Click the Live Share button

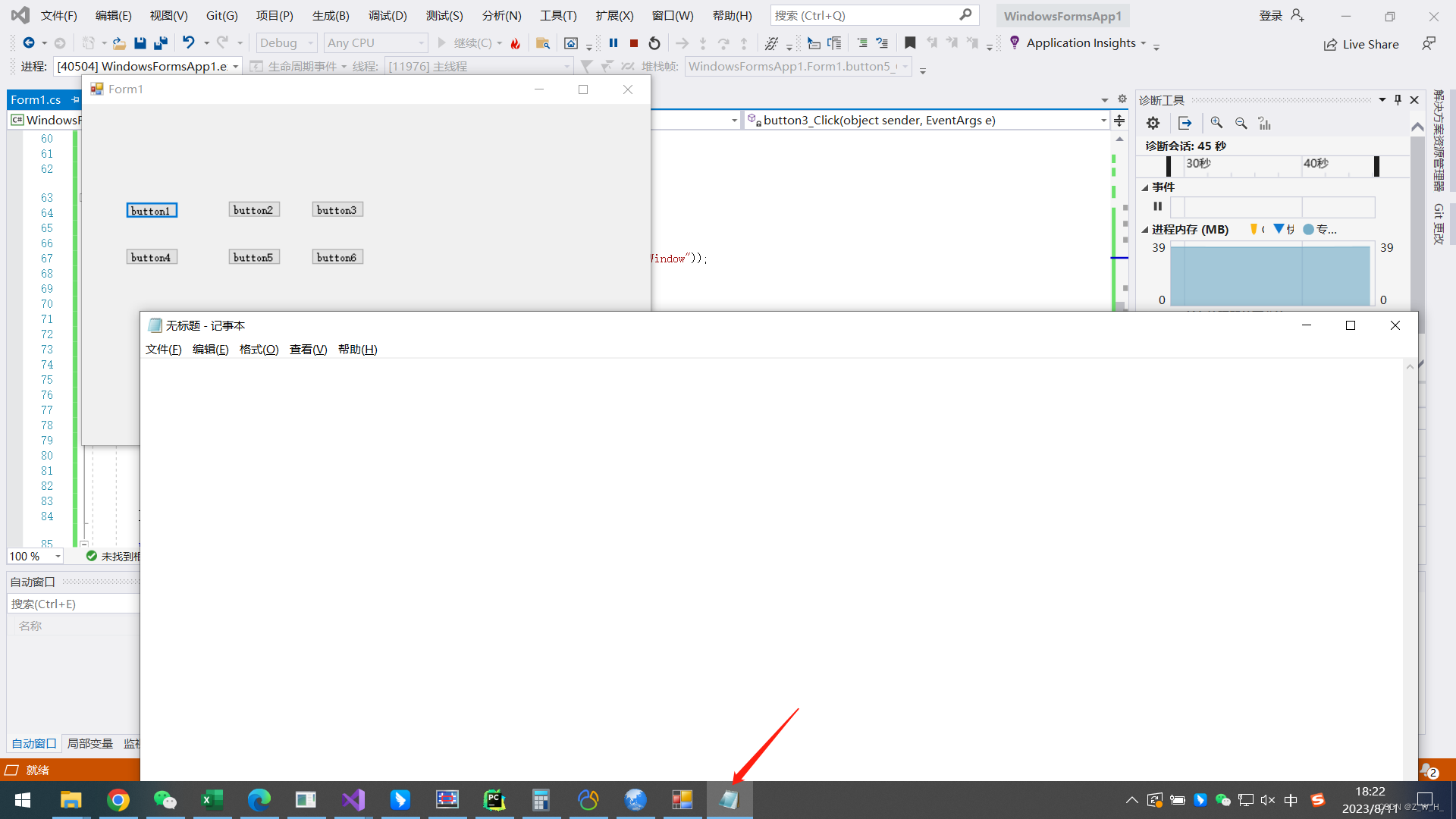pos(1361,44)
